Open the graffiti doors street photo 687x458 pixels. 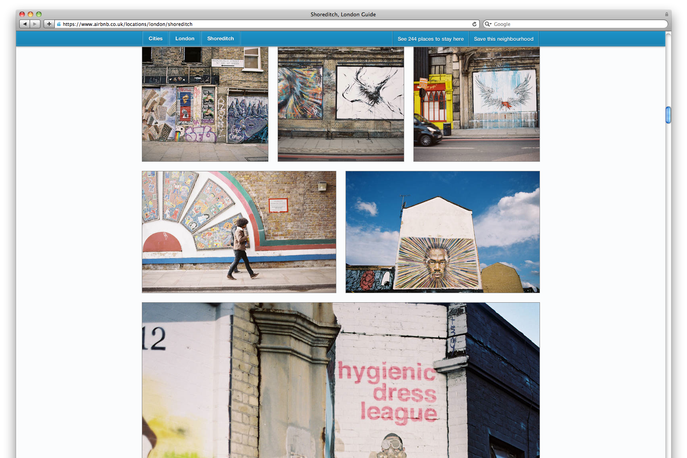204,103
